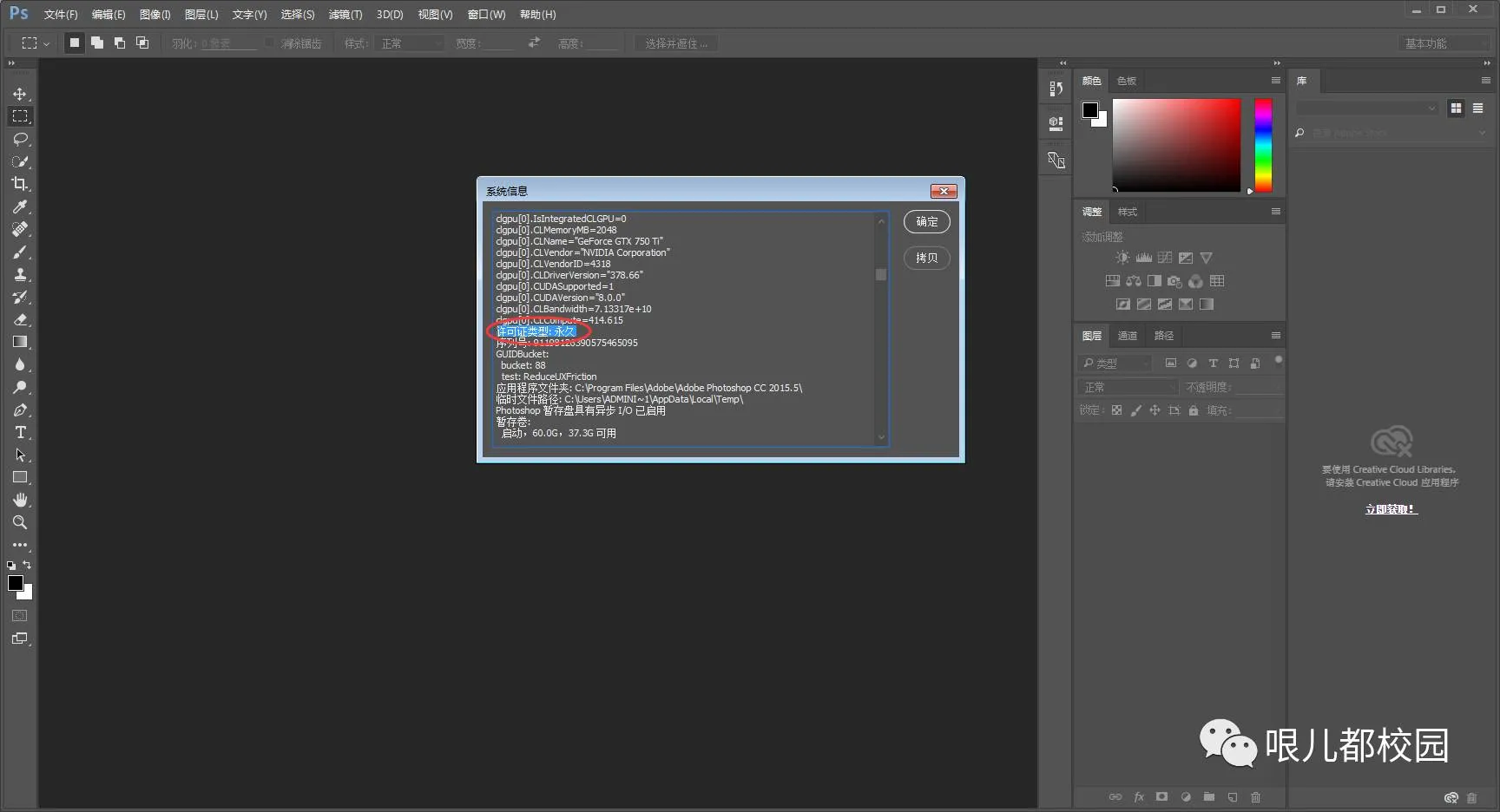Screen dimensions: 1500x812
Task: Click the 拷贝 copy button
Action: 927,258
